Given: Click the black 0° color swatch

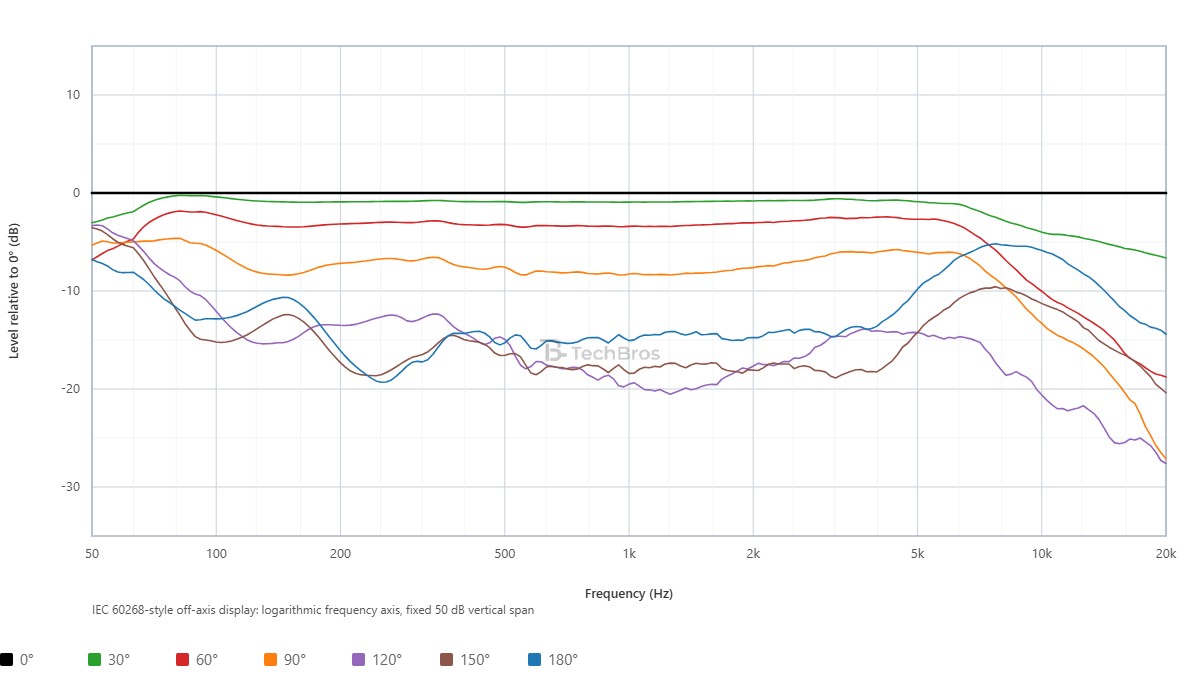Looking at the screenshot, I should [x=6, y=659].
